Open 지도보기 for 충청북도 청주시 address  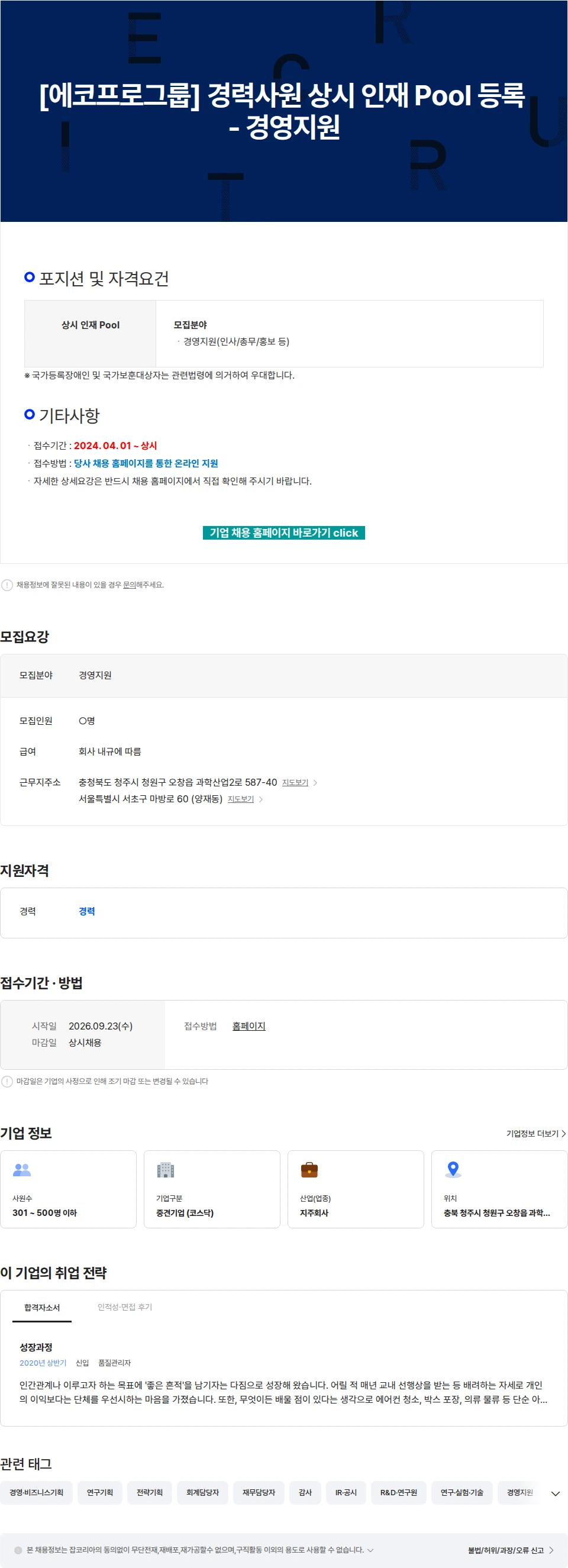[x=295, y=782]
